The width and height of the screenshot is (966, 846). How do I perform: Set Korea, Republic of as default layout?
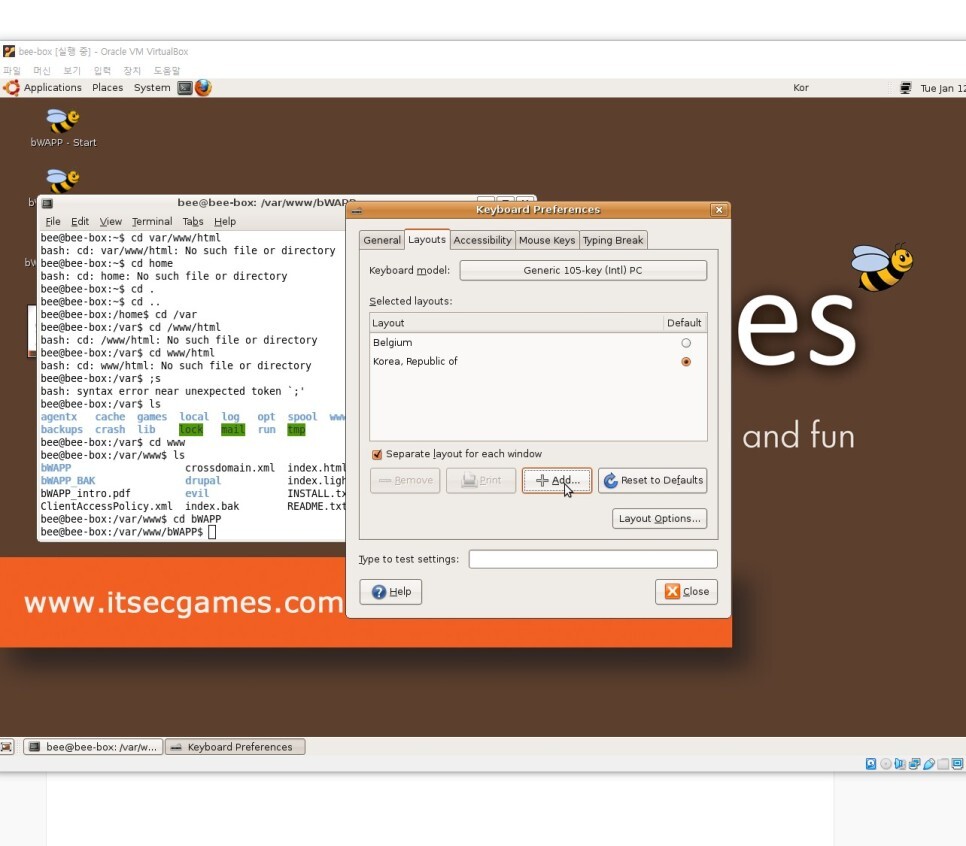(x=686, y=362)
